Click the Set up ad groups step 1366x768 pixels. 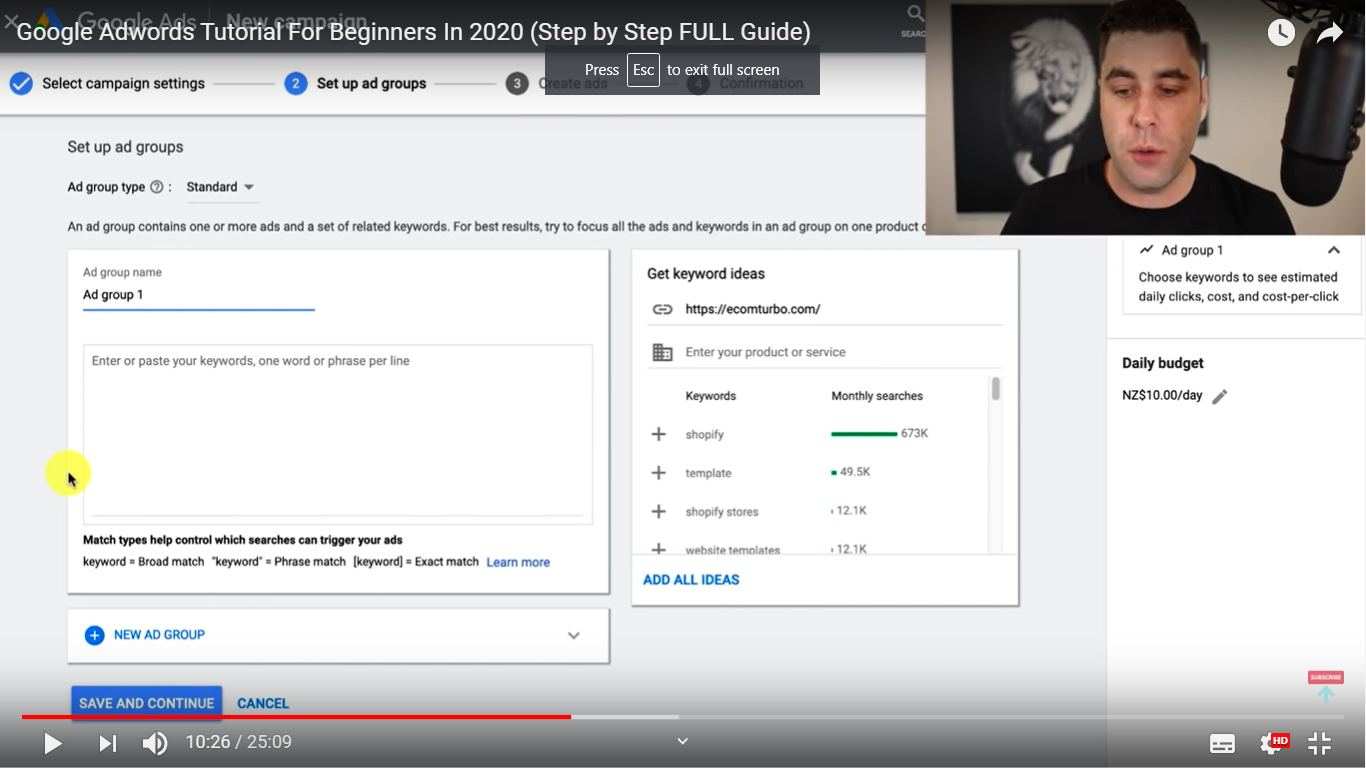(355, 84)
